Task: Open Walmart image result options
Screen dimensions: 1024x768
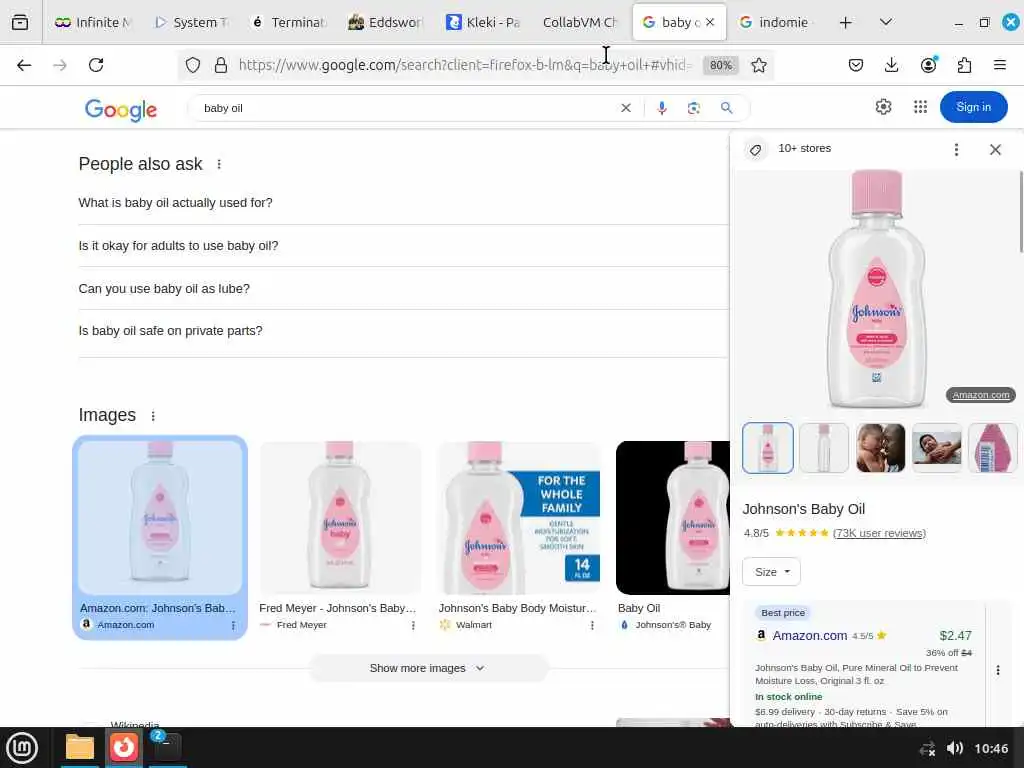Action: coord(592,626)
